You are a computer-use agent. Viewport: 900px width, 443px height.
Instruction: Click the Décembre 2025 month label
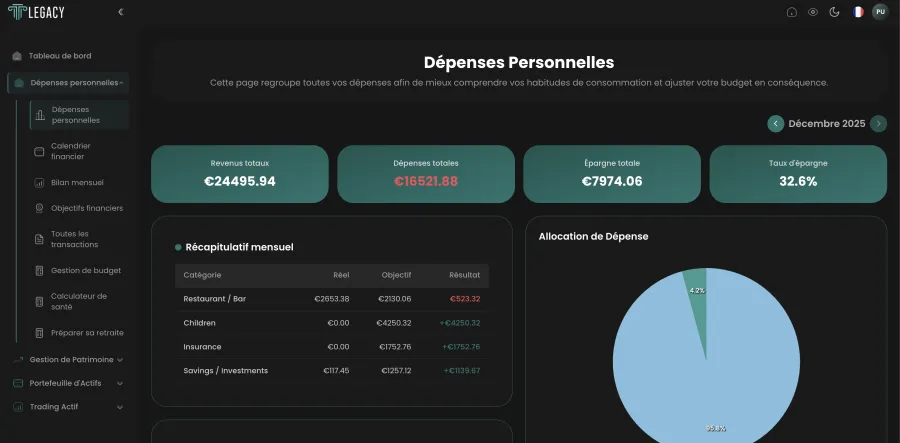coord(827,124)
